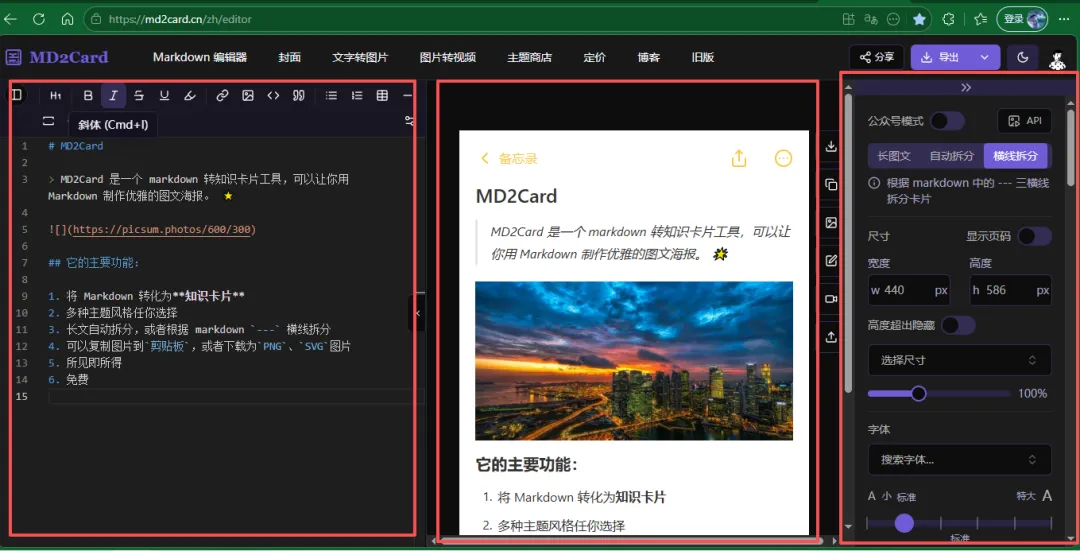Insert a numbered list
This screenshot has height=551, width=1080.
tap(357, 96)
